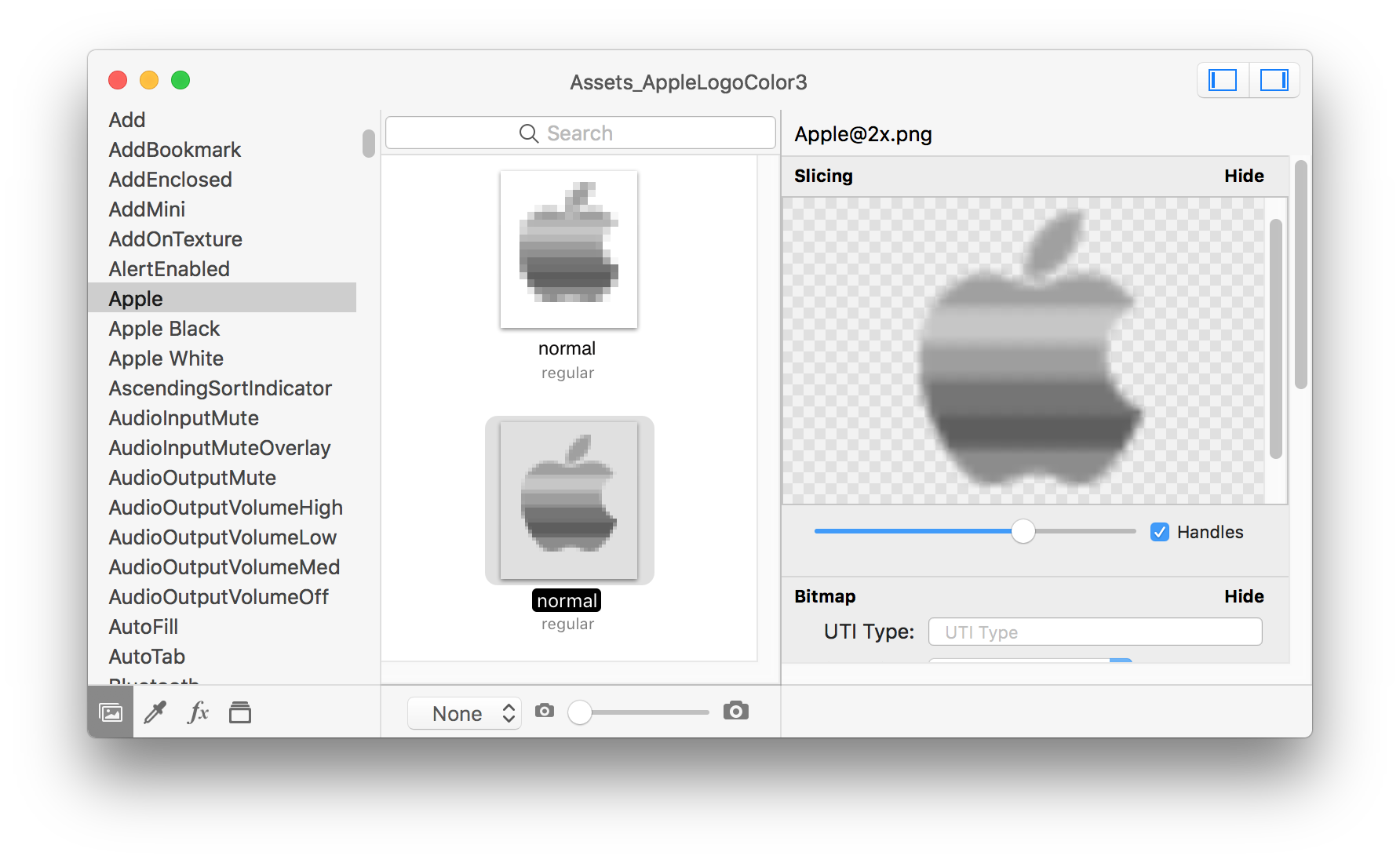The width and height of the screenshot is (1400, 863).
Task: Select AutoFill in the asset list
Action: [x=222, y=627]
